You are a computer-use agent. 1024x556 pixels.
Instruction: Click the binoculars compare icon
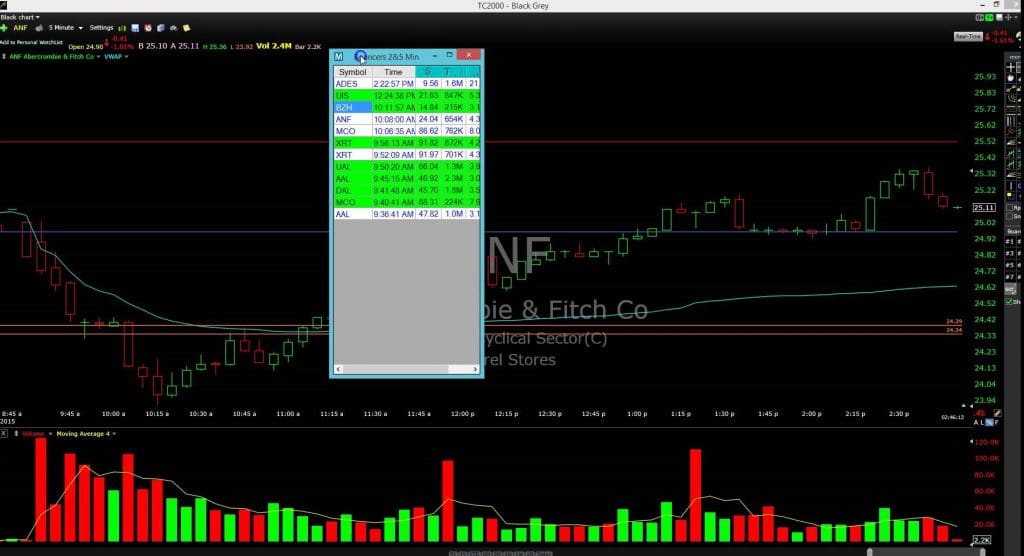point(174,28)
